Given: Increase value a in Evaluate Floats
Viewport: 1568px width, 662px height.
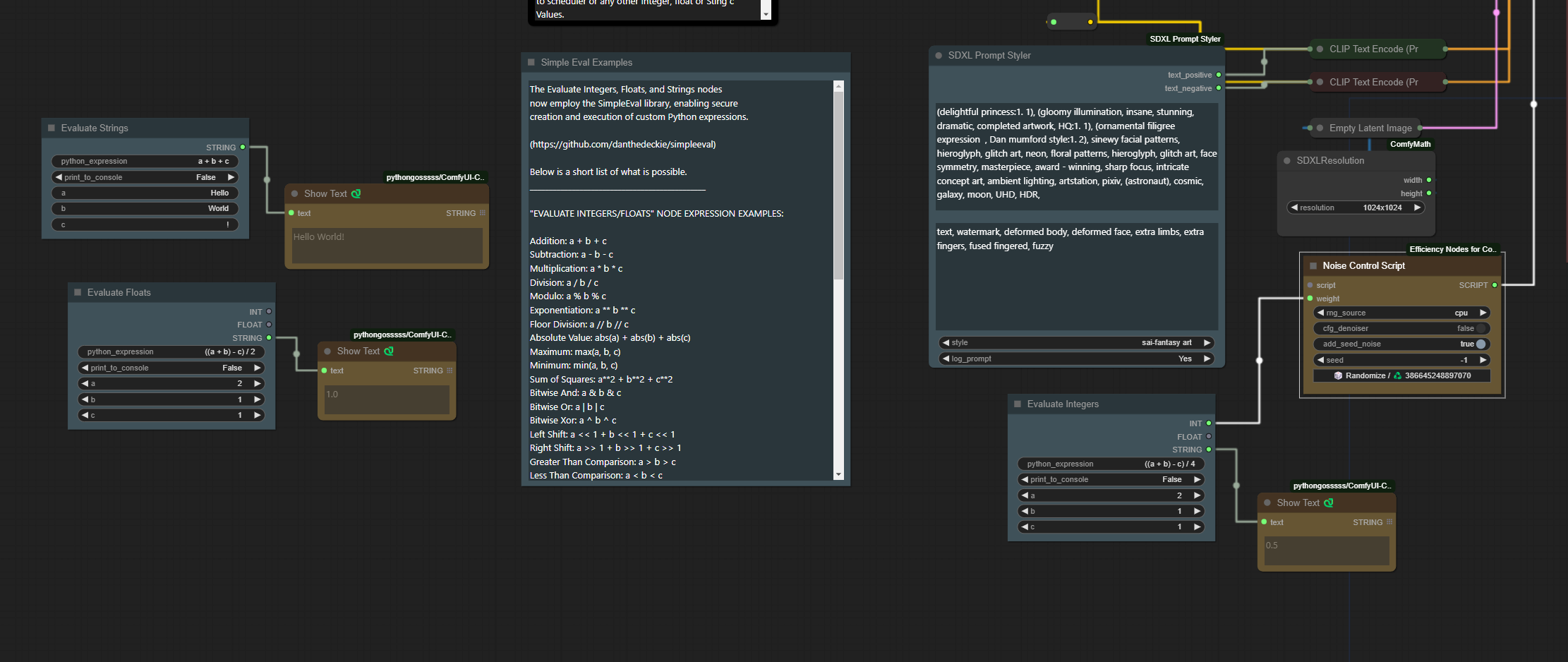Looking at the screenshot, I should click(x=258, y=383).
